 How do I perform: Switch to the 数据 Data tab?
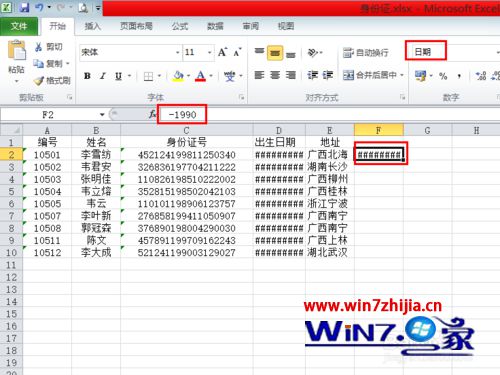(215, 26)
